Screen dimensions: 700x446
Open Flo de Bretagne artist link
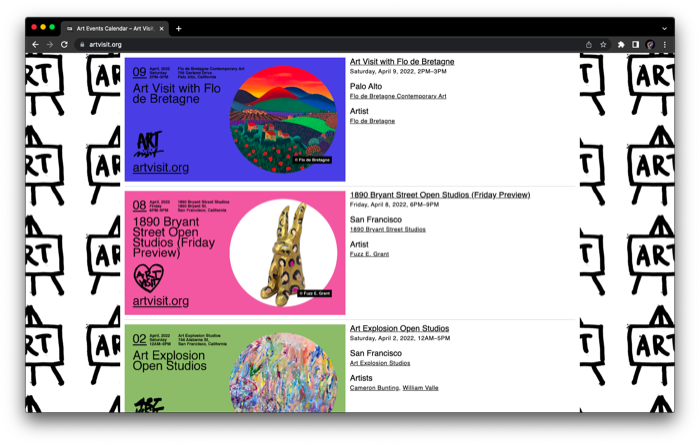372,121
